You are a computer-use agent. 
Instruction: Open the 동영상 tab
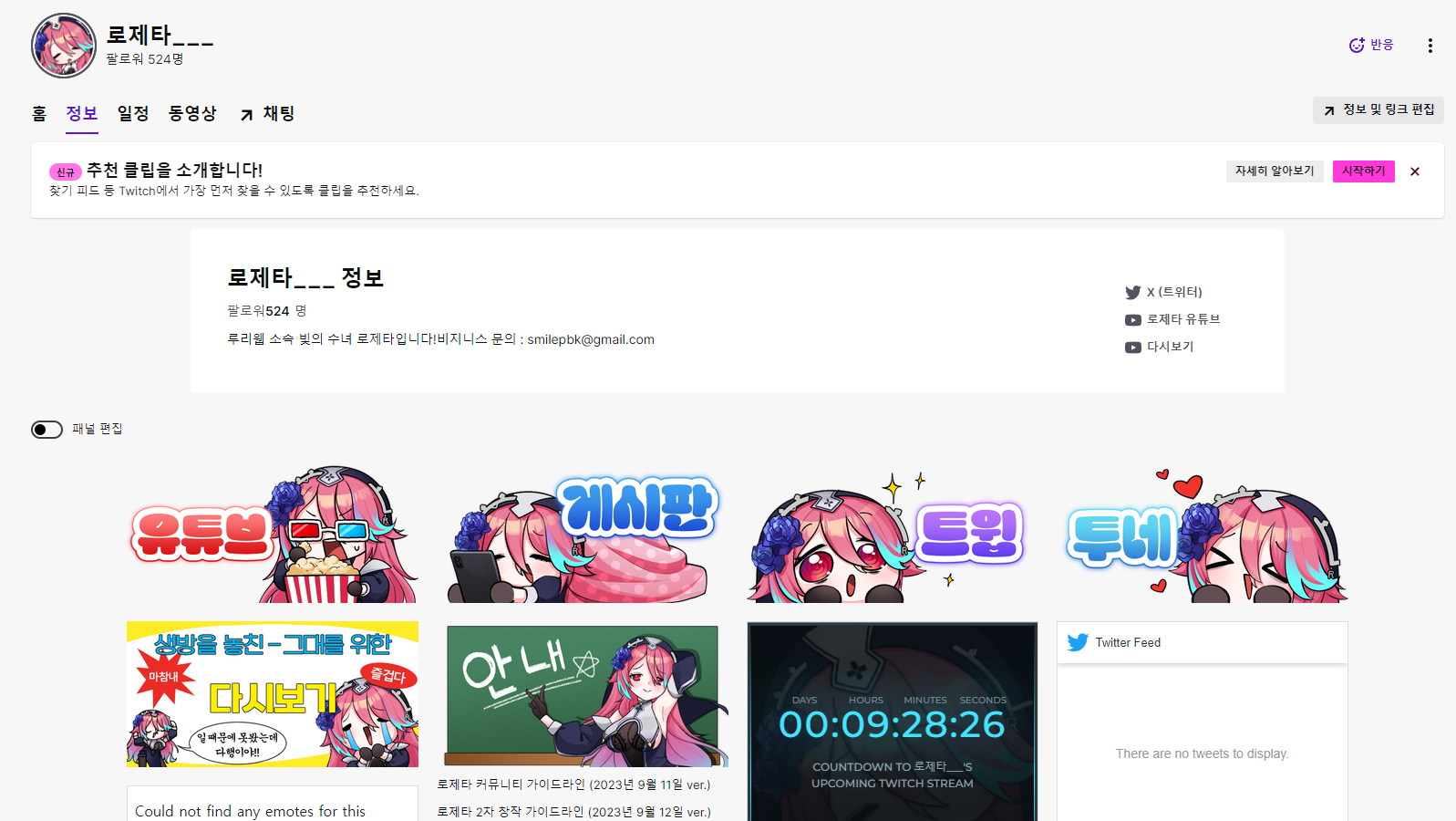click(192, 113)
